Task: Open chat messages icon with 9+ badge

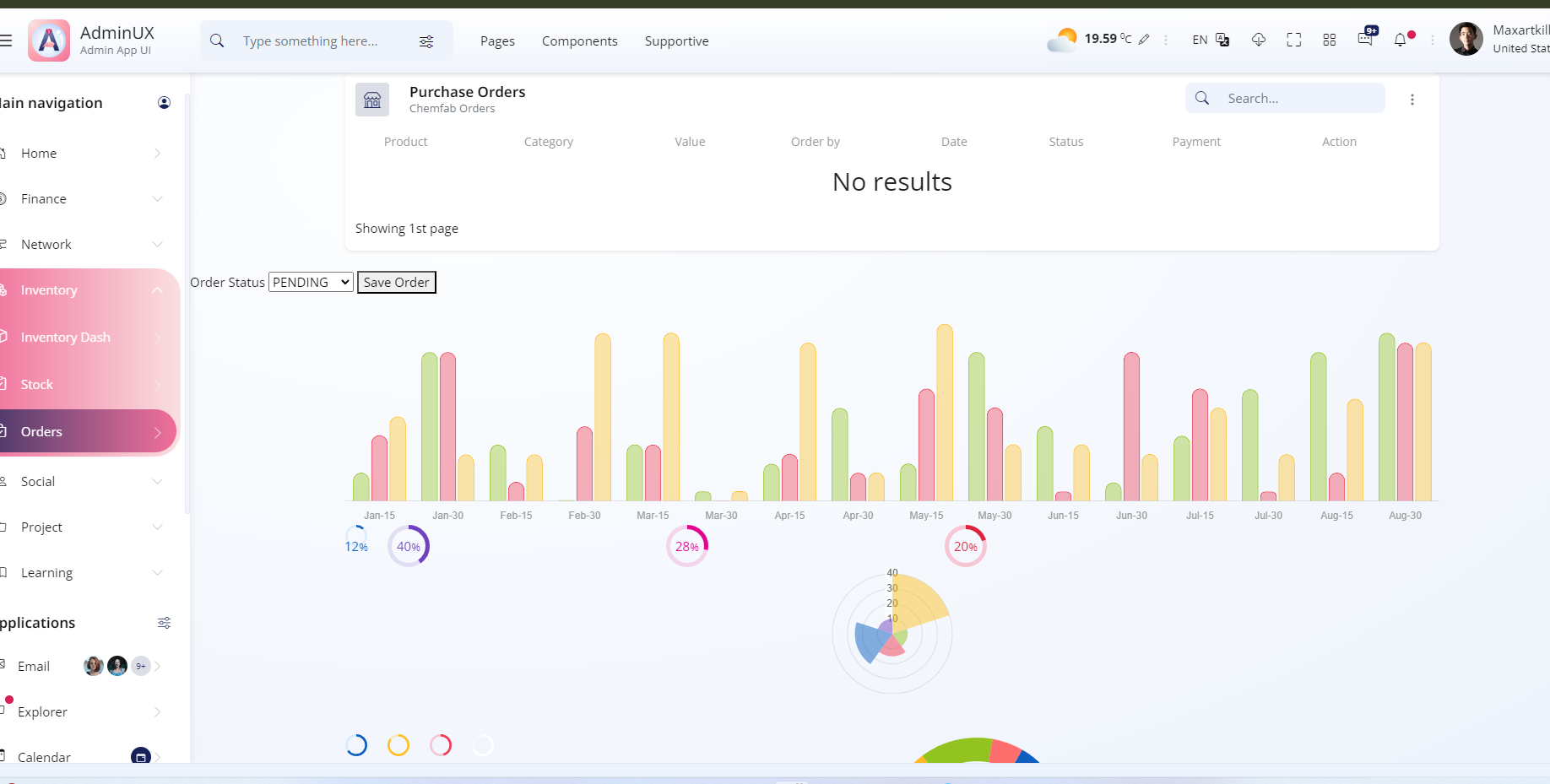Action: click(x=1366, y=37)
